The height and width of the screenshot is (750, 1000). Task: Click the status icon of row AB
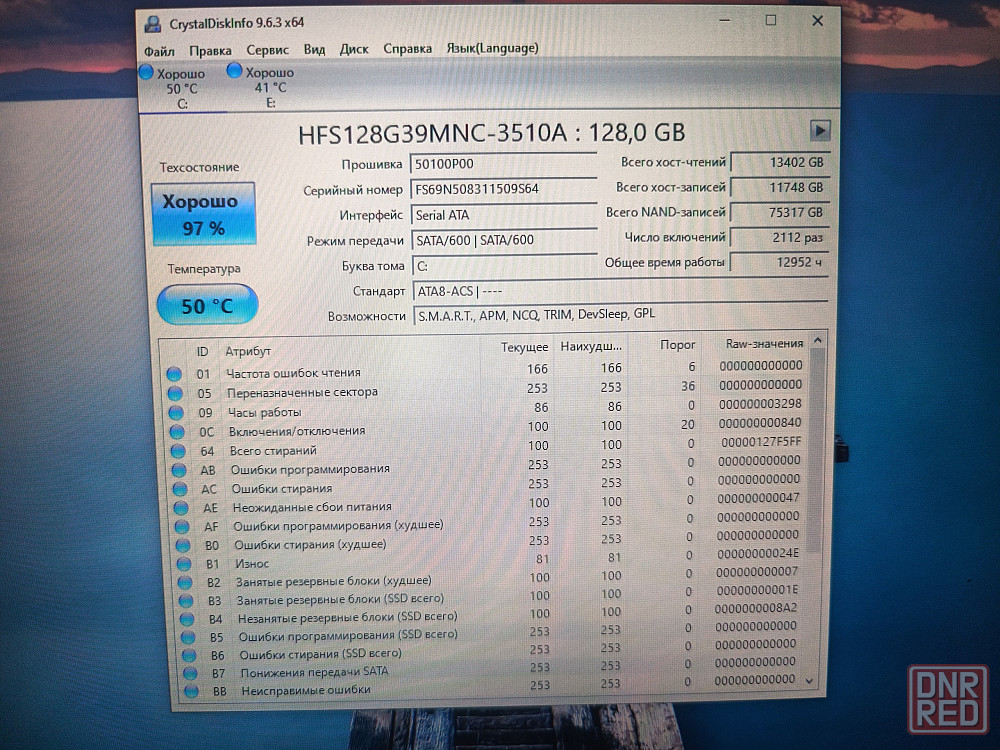click(179, 470)
